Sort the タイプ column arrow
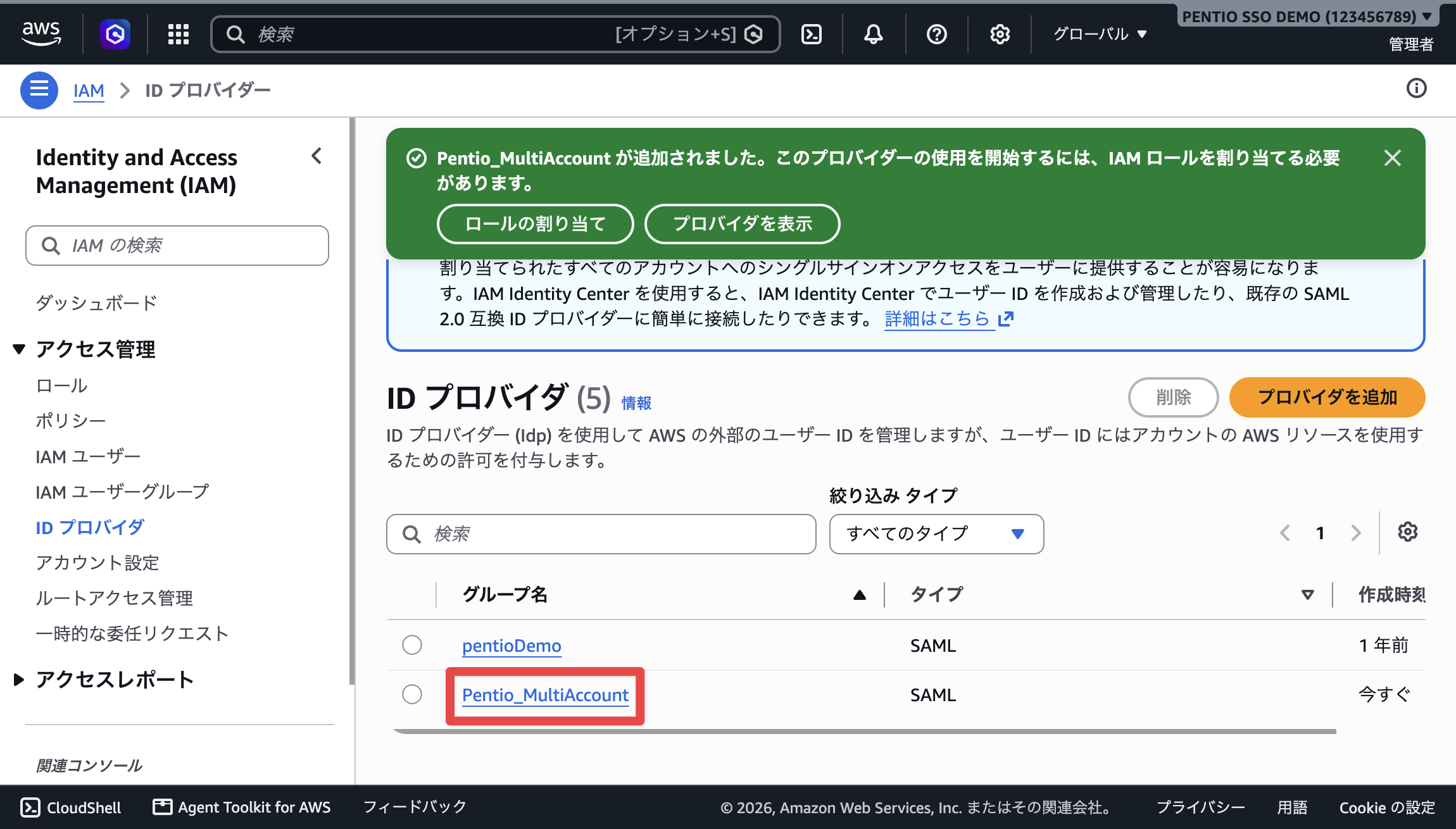Screen dimensions: 1456x829 click(x=1308, y=595)
